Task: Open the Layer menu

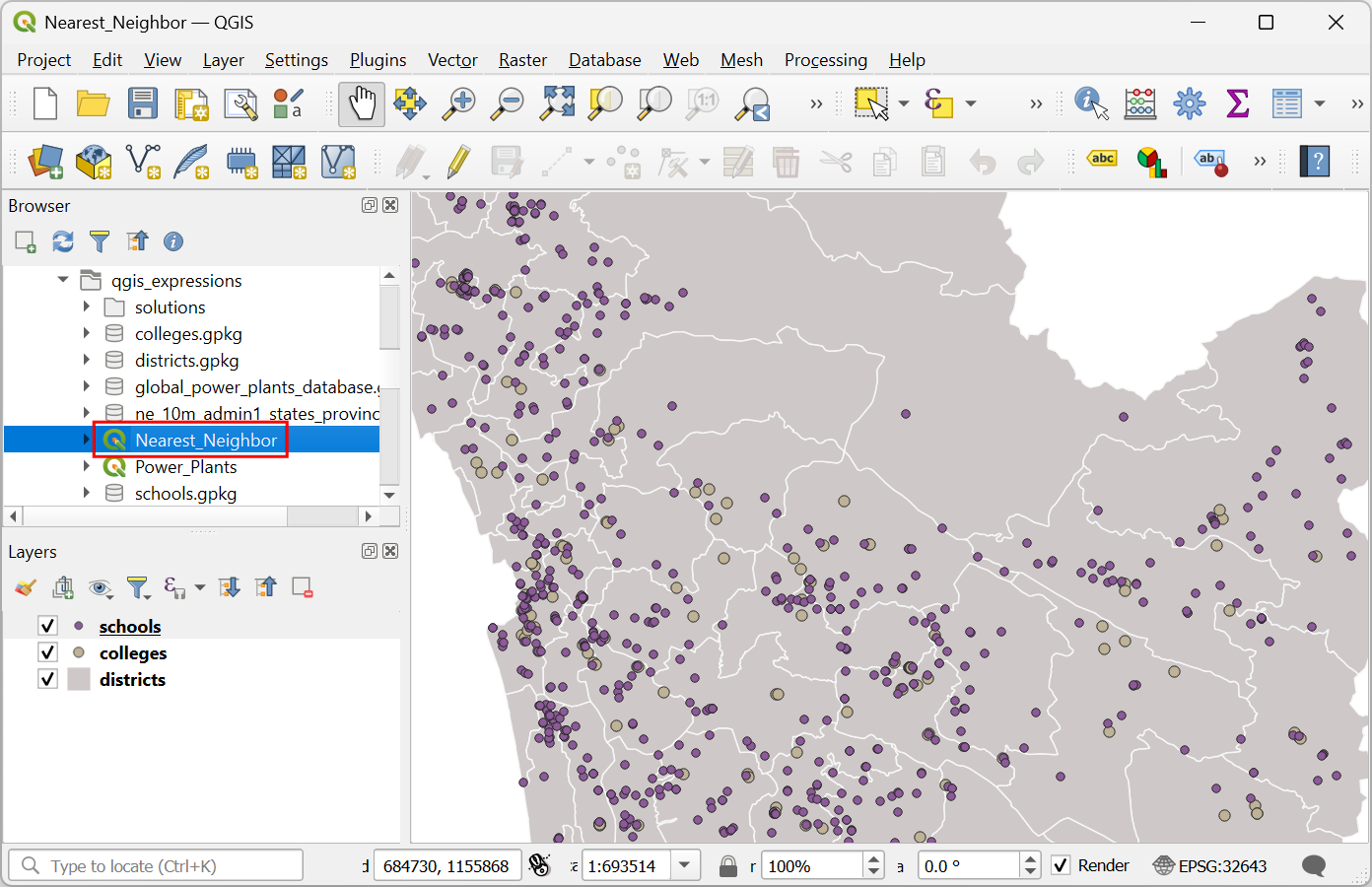Action: 224,60
